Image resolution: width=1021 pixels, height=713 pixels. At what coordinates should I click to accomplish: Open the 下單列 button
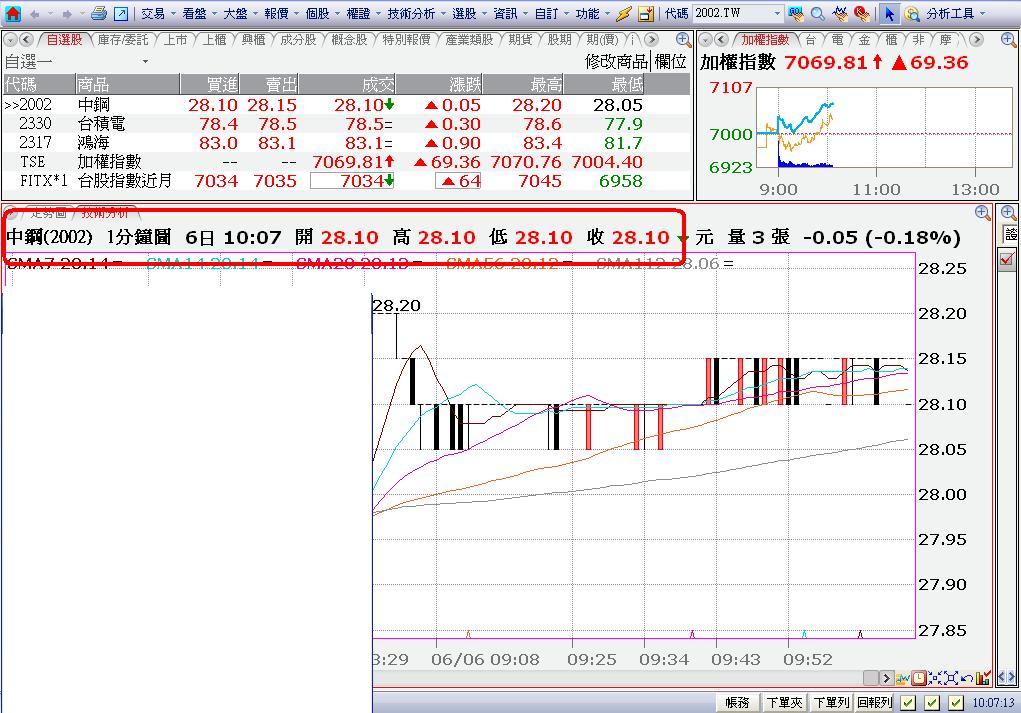tap(831, 703)
